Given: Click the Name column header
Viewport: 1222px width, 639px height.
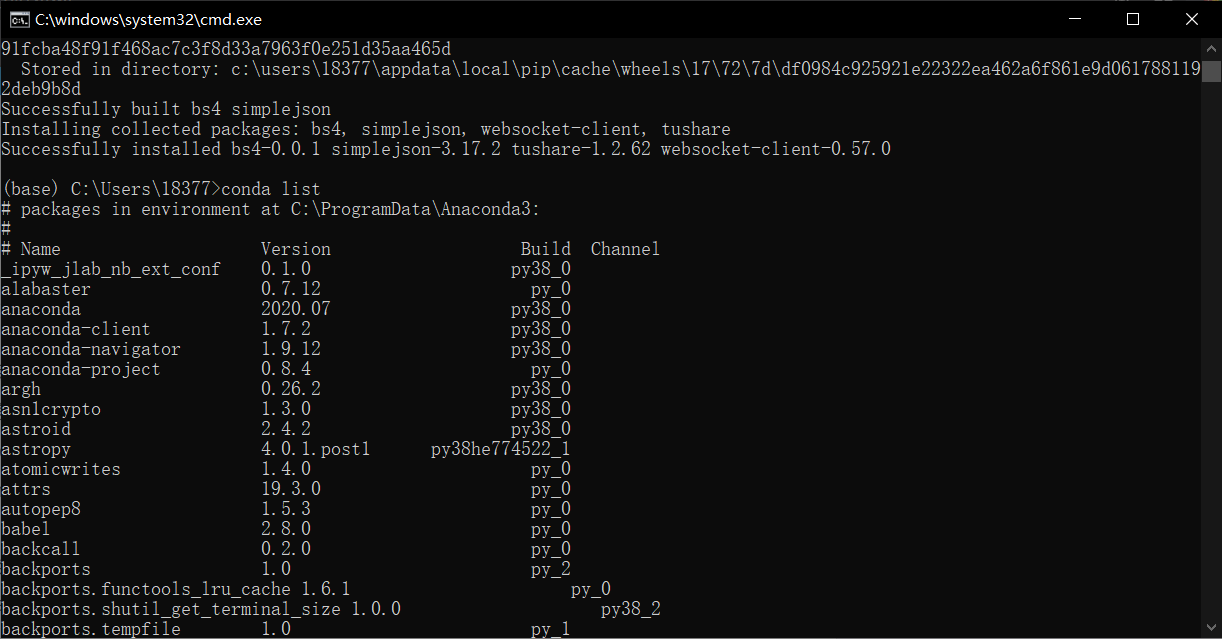Looking at the screenshot, I should tap(40, 248).
